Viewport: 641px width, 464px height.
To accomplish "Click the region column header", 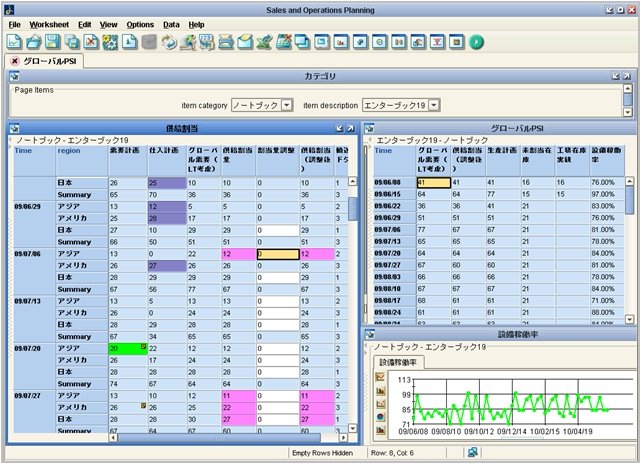I will click(82, 161).
